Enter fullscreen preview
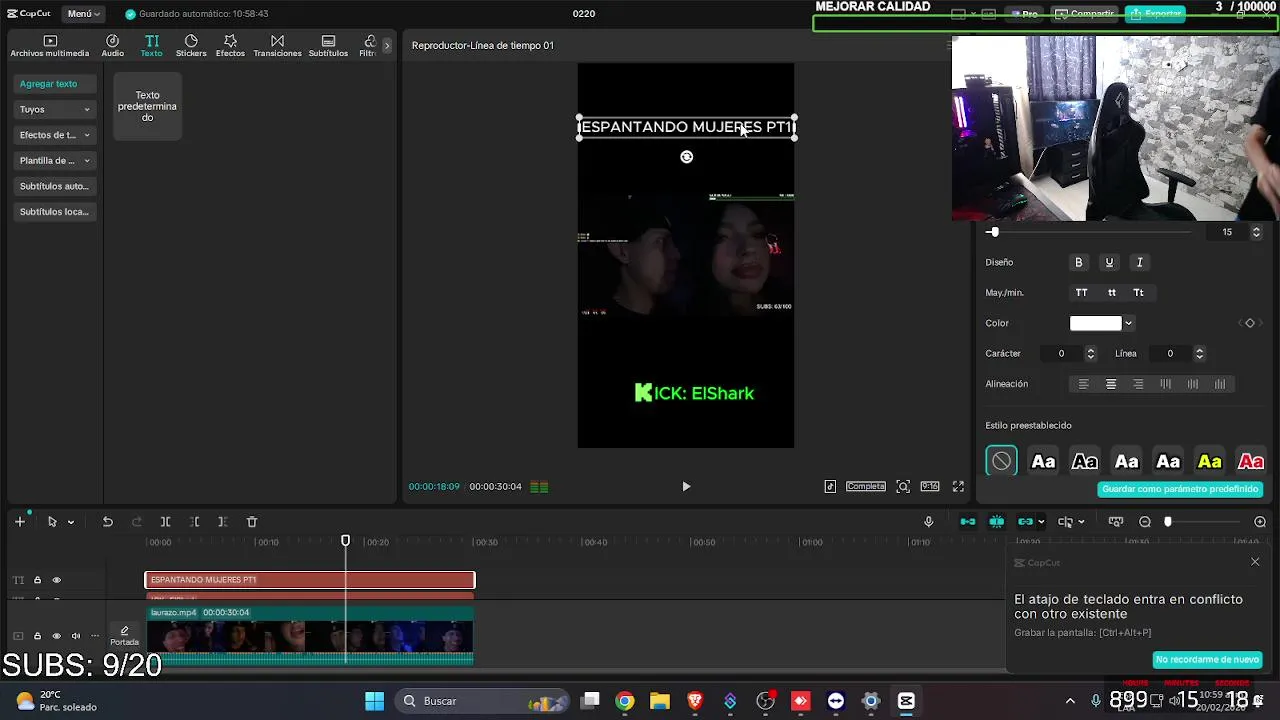The image size is (1280, 720). pyautogui.click(x=958, y=487)
